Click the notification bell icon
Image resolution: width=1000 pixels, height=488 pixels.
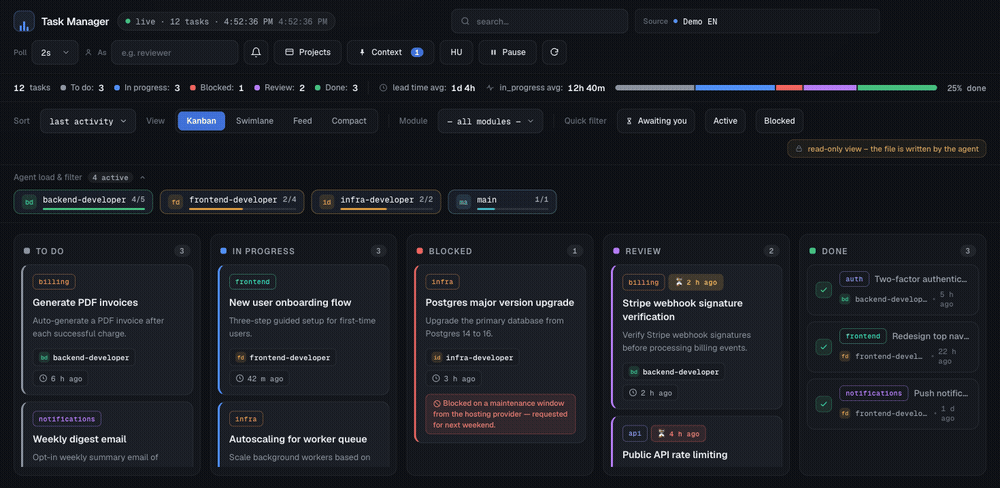coord(256,52)
